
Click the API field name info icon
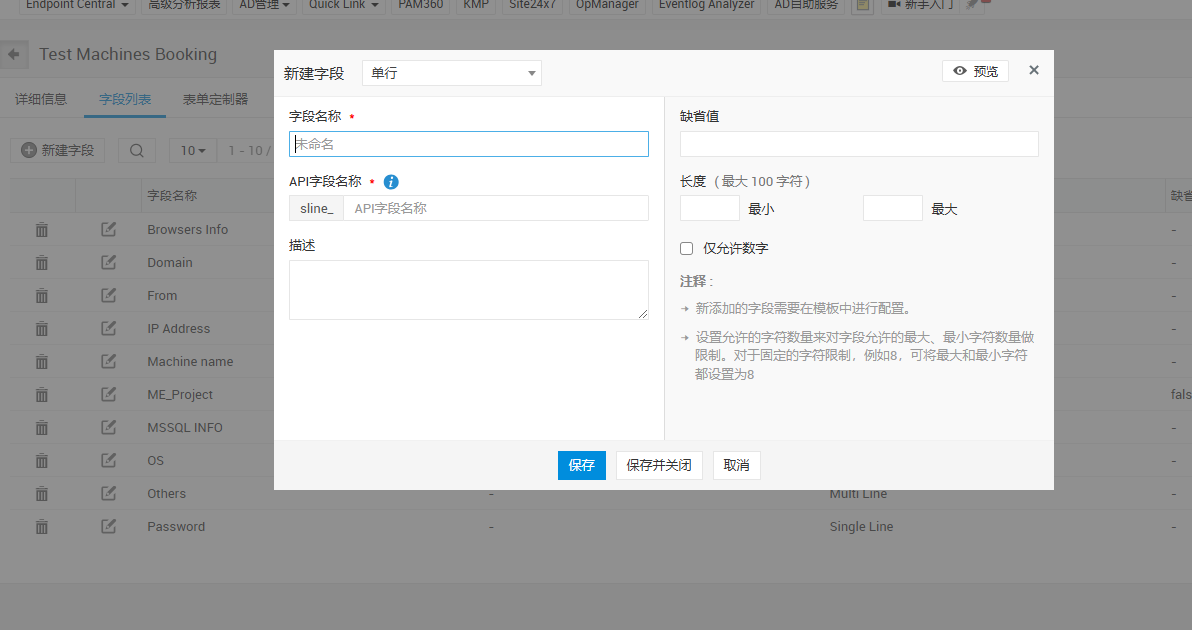391,182
